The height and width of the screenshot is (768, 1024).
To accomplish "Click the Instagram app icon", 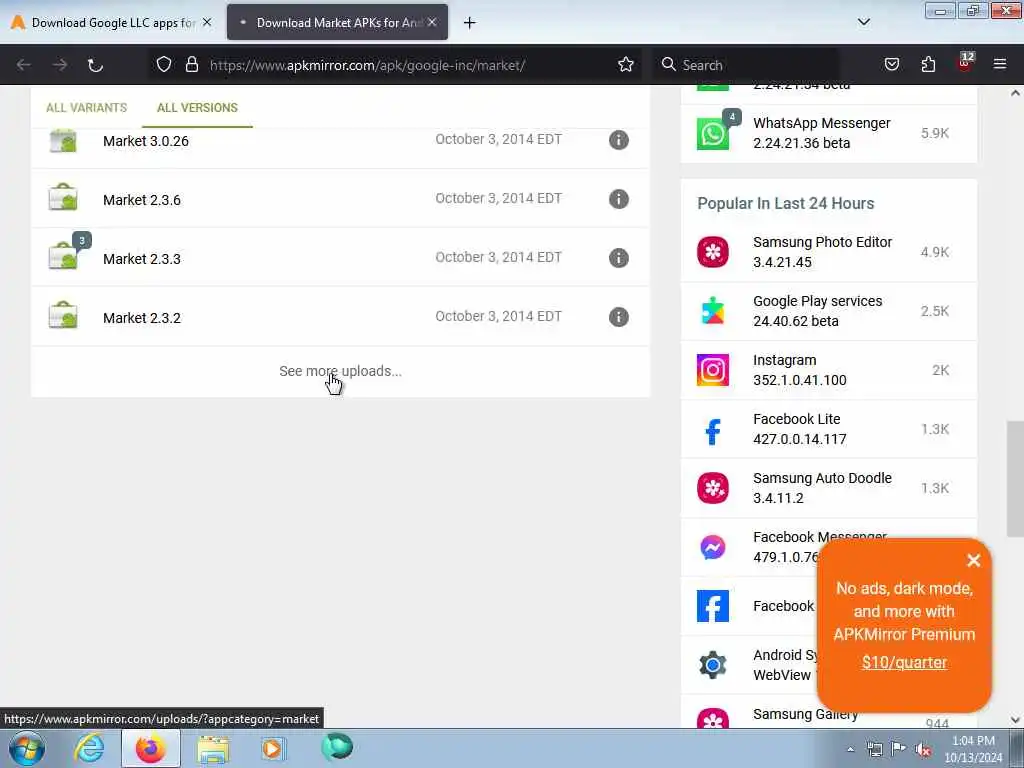I will [712, 370].
